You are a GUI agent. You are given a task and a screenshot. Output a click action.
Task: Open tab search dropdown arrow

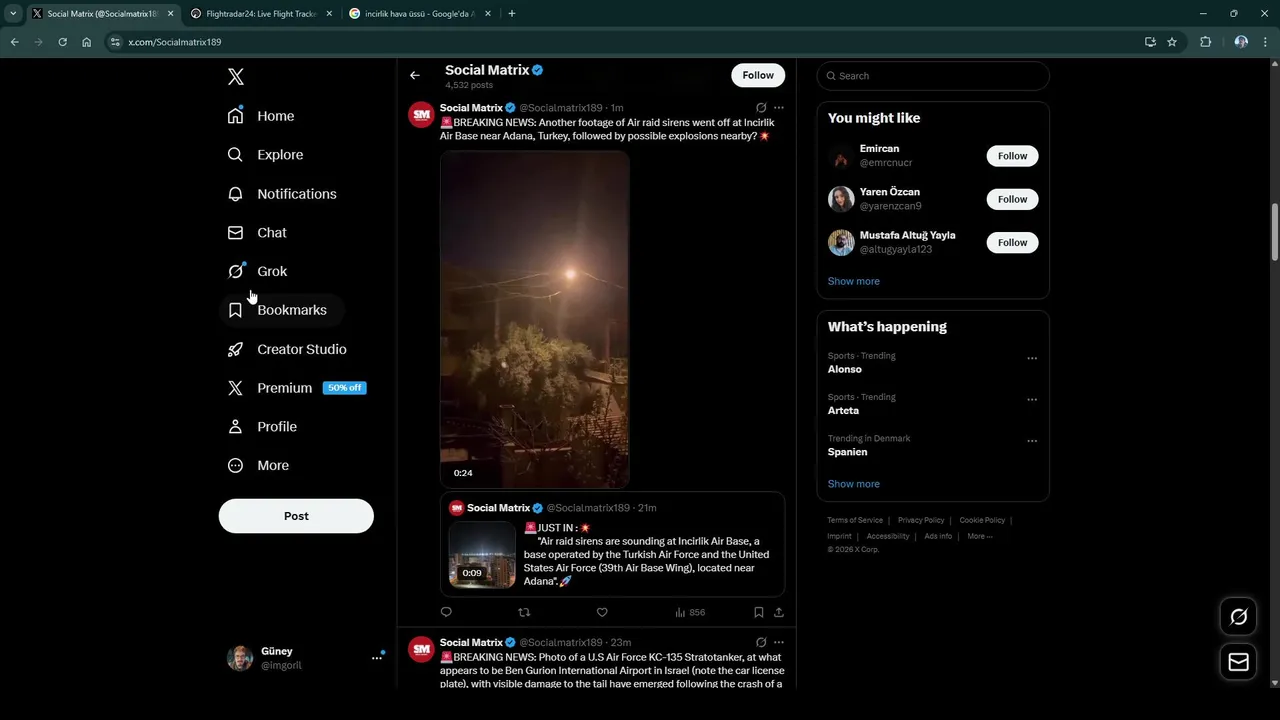coord(13,14)
